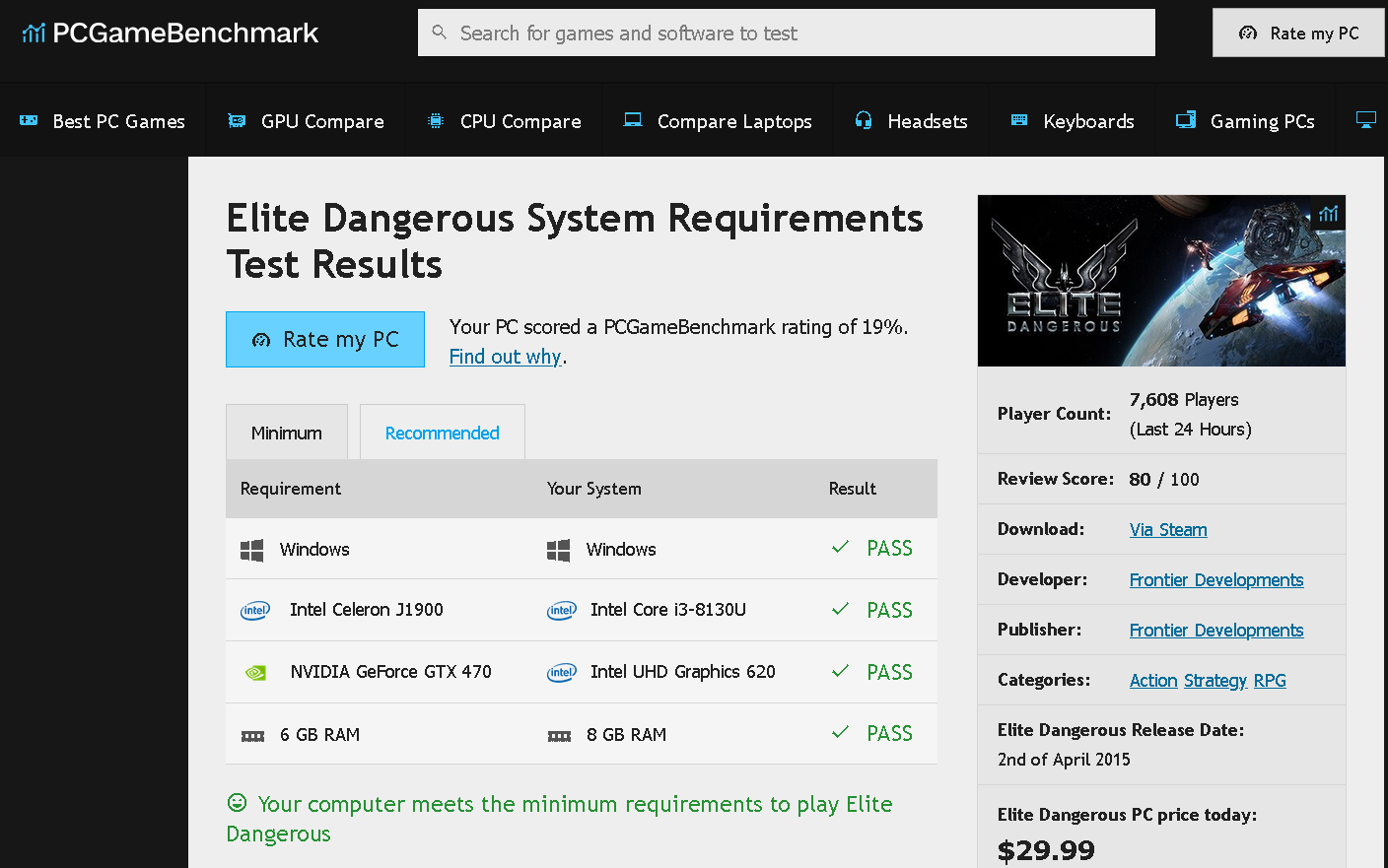Switch to the Recommended tab
The image size is (1388, 868).
442,432
